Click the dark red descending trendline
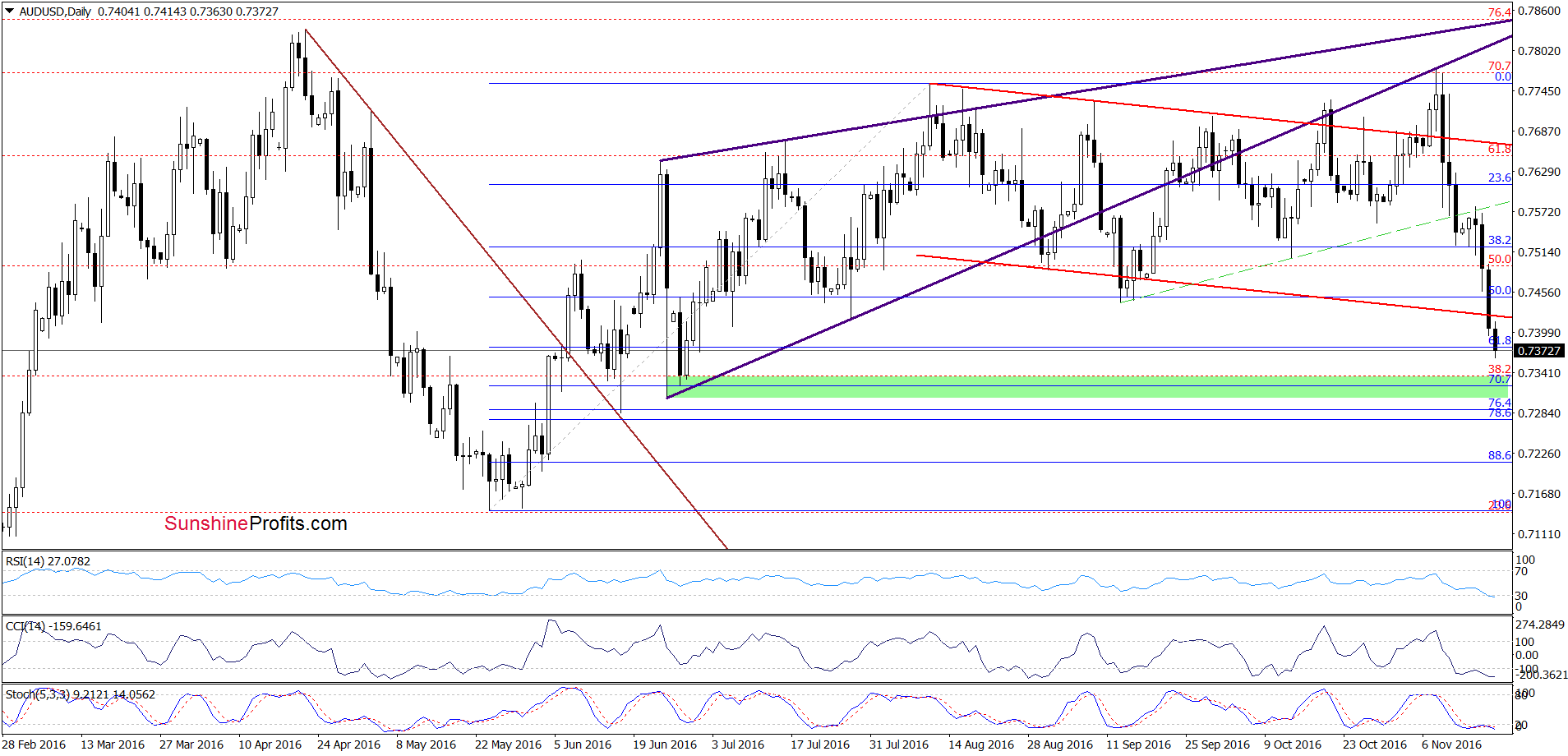Viewport: 1568px width, 756px height. tap(515, 288)
